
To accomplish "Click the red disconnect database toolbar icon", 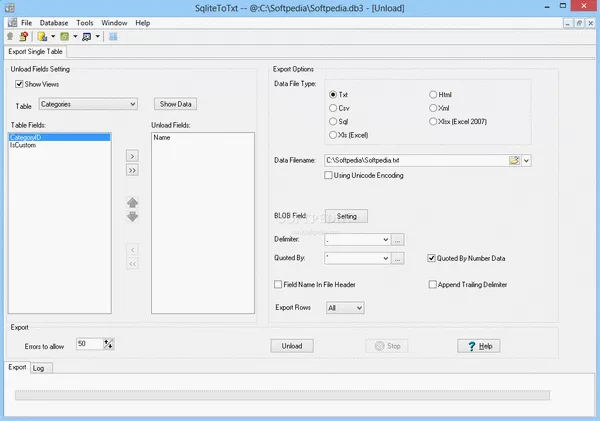I will [x=24, y=36].
